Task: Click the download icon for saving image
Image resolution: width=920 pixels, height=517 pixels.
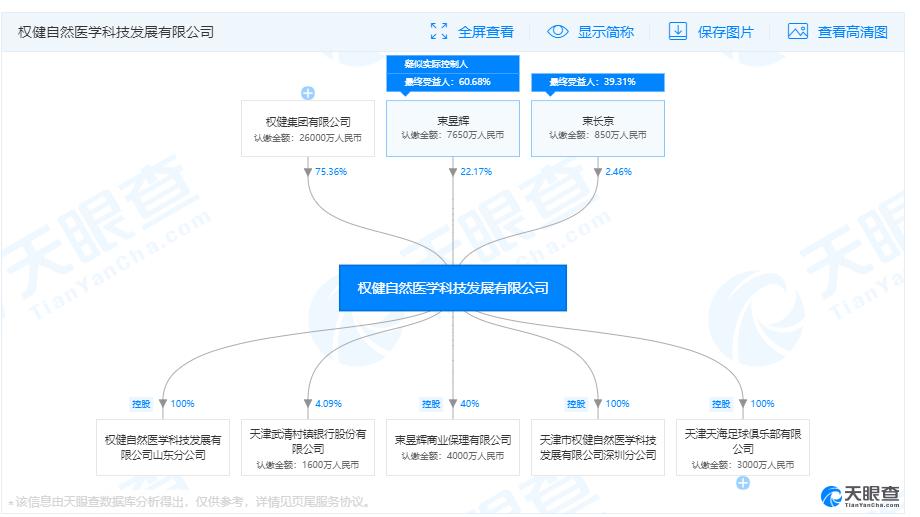Action: click(x=678, y=31)
